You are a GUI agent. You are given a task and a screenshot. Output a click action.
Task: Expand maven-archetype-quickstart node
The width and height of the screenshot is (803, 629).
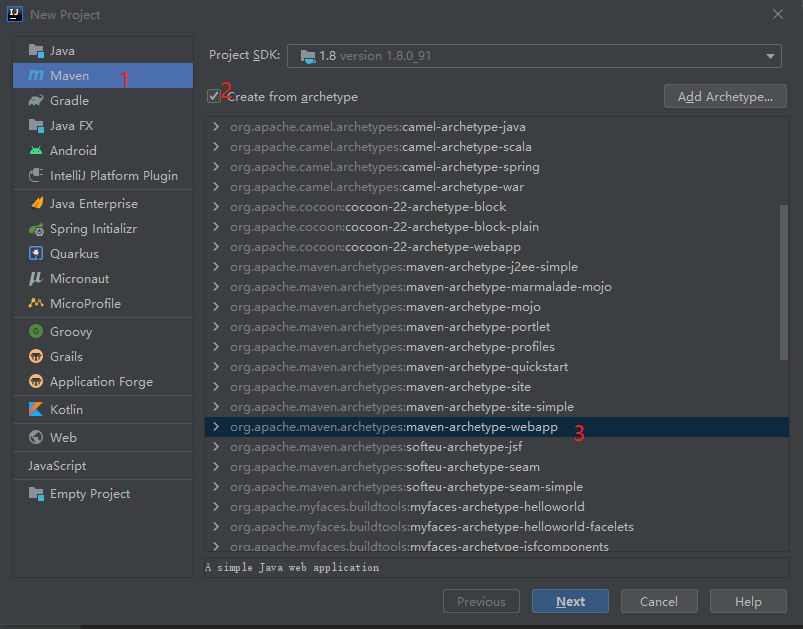coord(216,367)
